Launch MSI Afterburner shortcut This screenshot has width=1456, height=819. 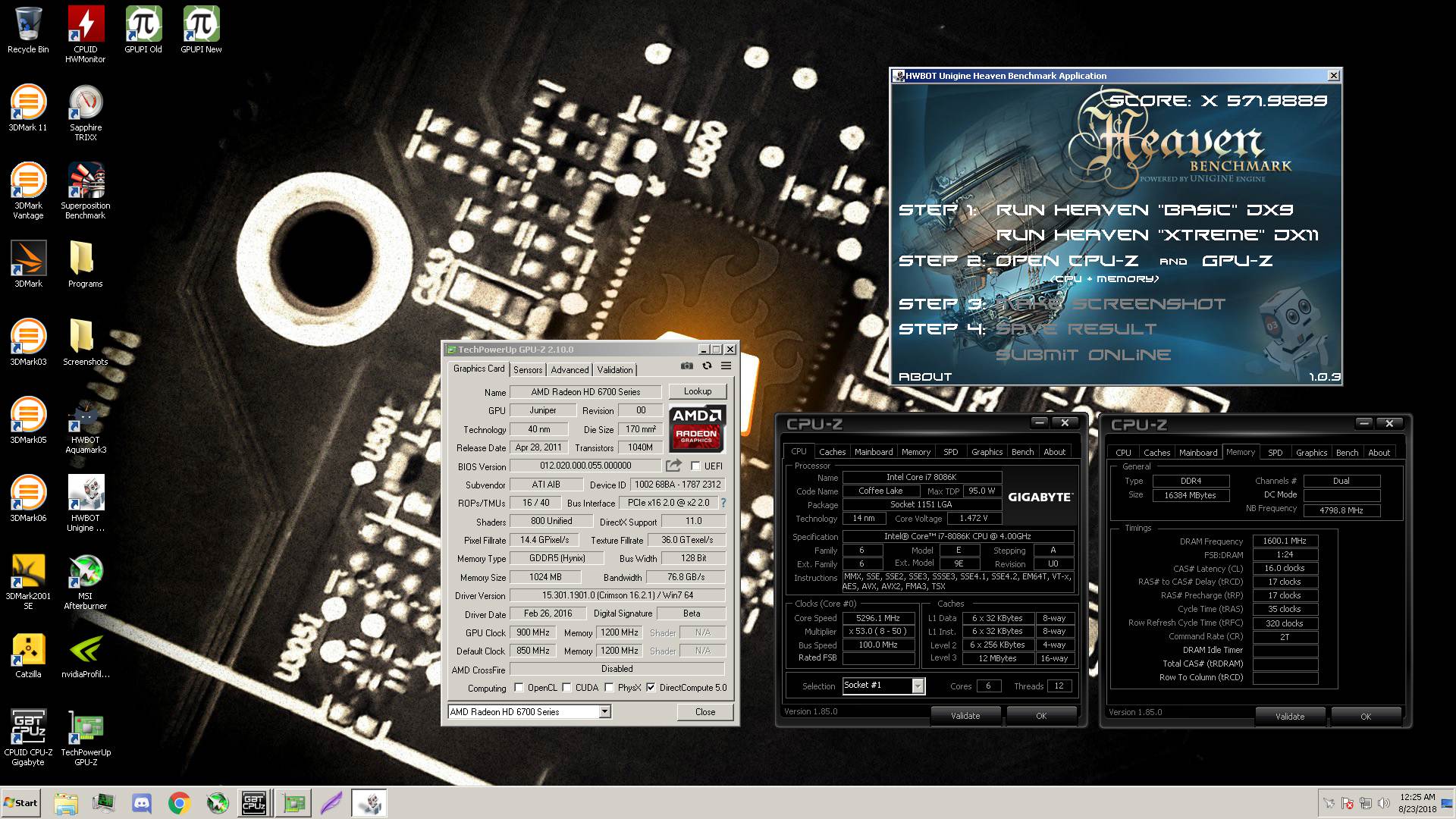pos(85,581)
